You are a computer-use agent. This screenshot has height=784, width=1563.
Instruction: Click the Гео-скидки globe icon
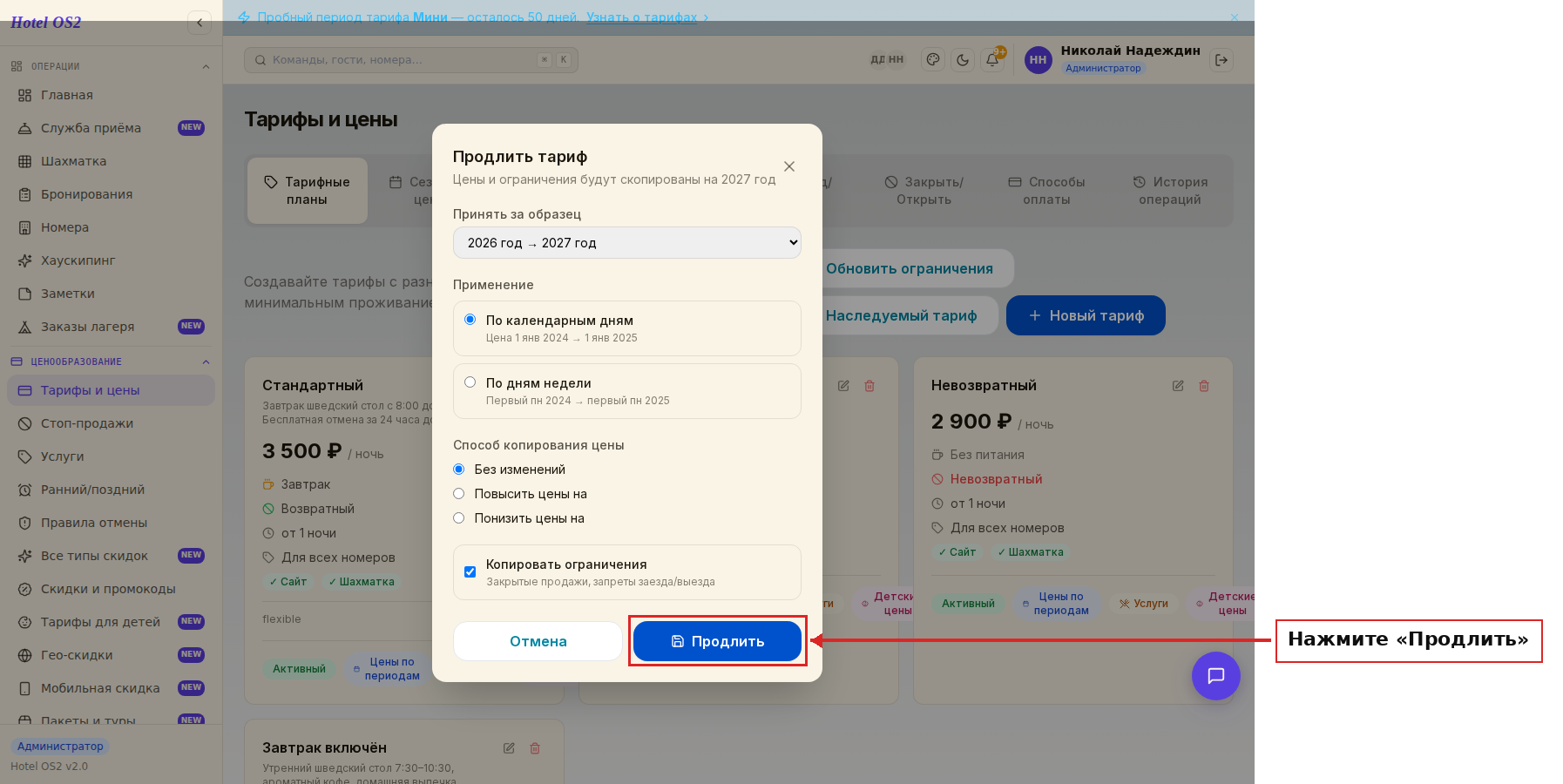24,655
